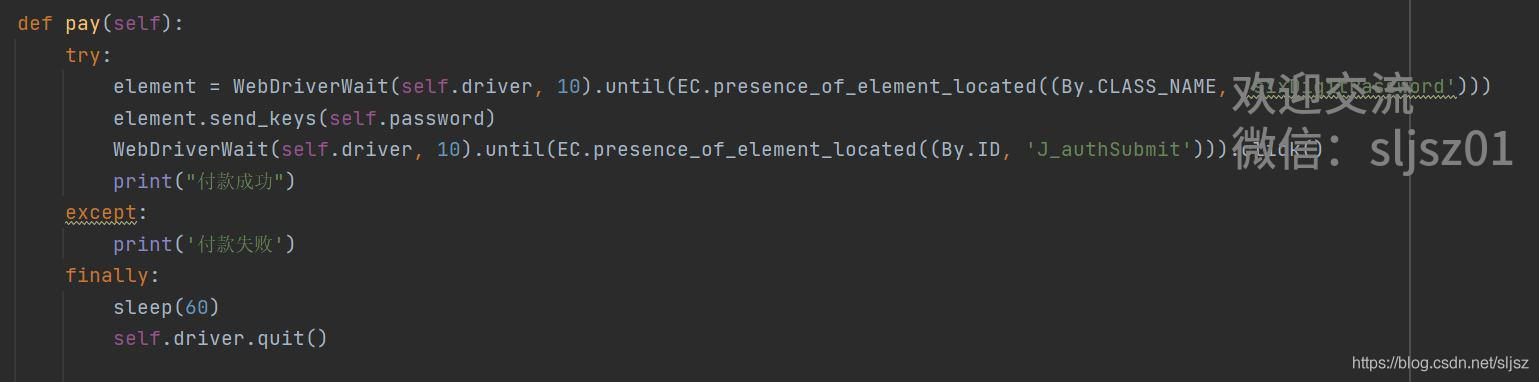Open the blog.csdn.net/sljsz link
This screenshot has height=382, width=1539.
tap(1440, 364)
